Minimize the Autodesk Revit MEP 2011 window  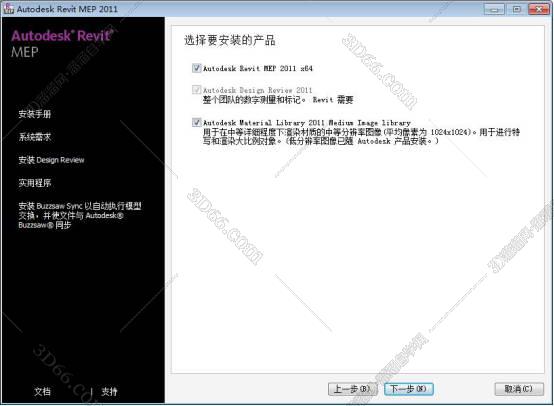click(x=494, y=9)
